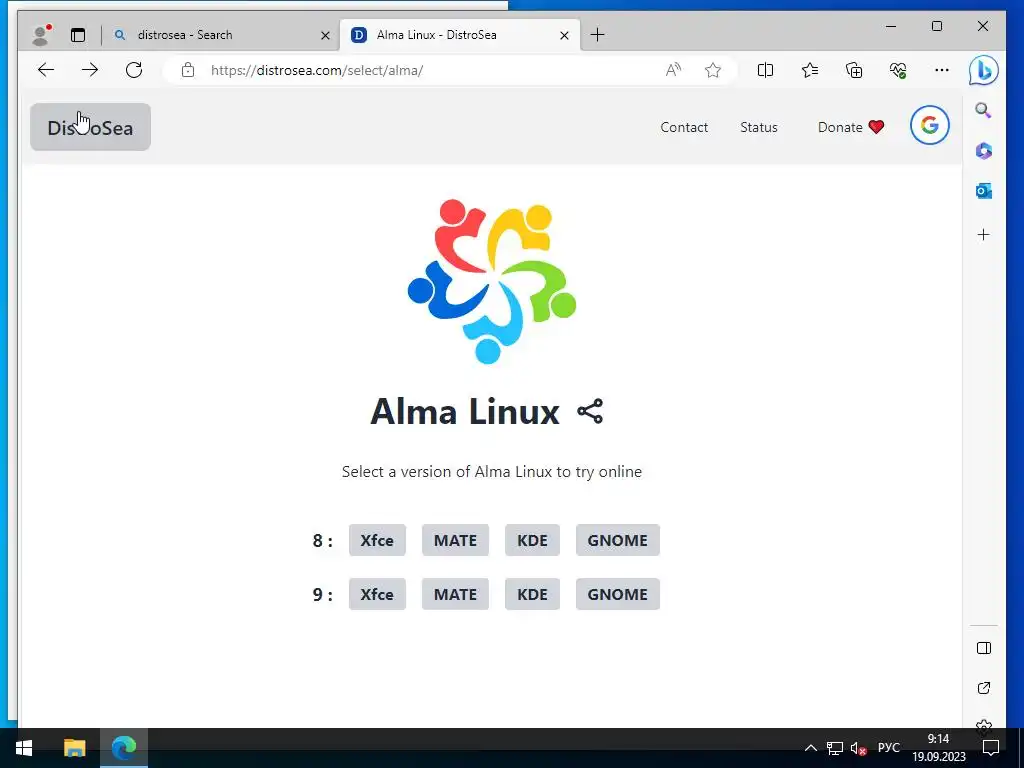Open Bing chat sidebar button
The height and width of the screenshot is (768, 1024).
pyautogui.click(x=984, y=71)
